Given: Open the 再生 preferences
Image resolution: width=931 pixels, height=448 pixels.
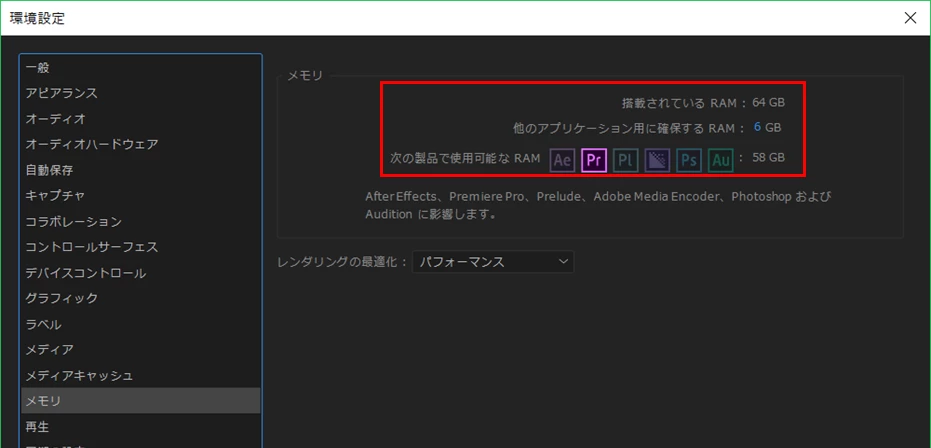Looking at the screenshot, I should (141, 426).
